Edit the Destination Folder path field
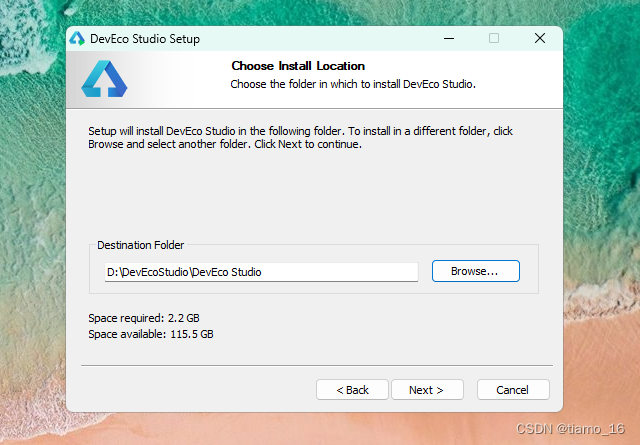Image resolution: width=640 pixels, height=445 pixels. tap(261, 272)
